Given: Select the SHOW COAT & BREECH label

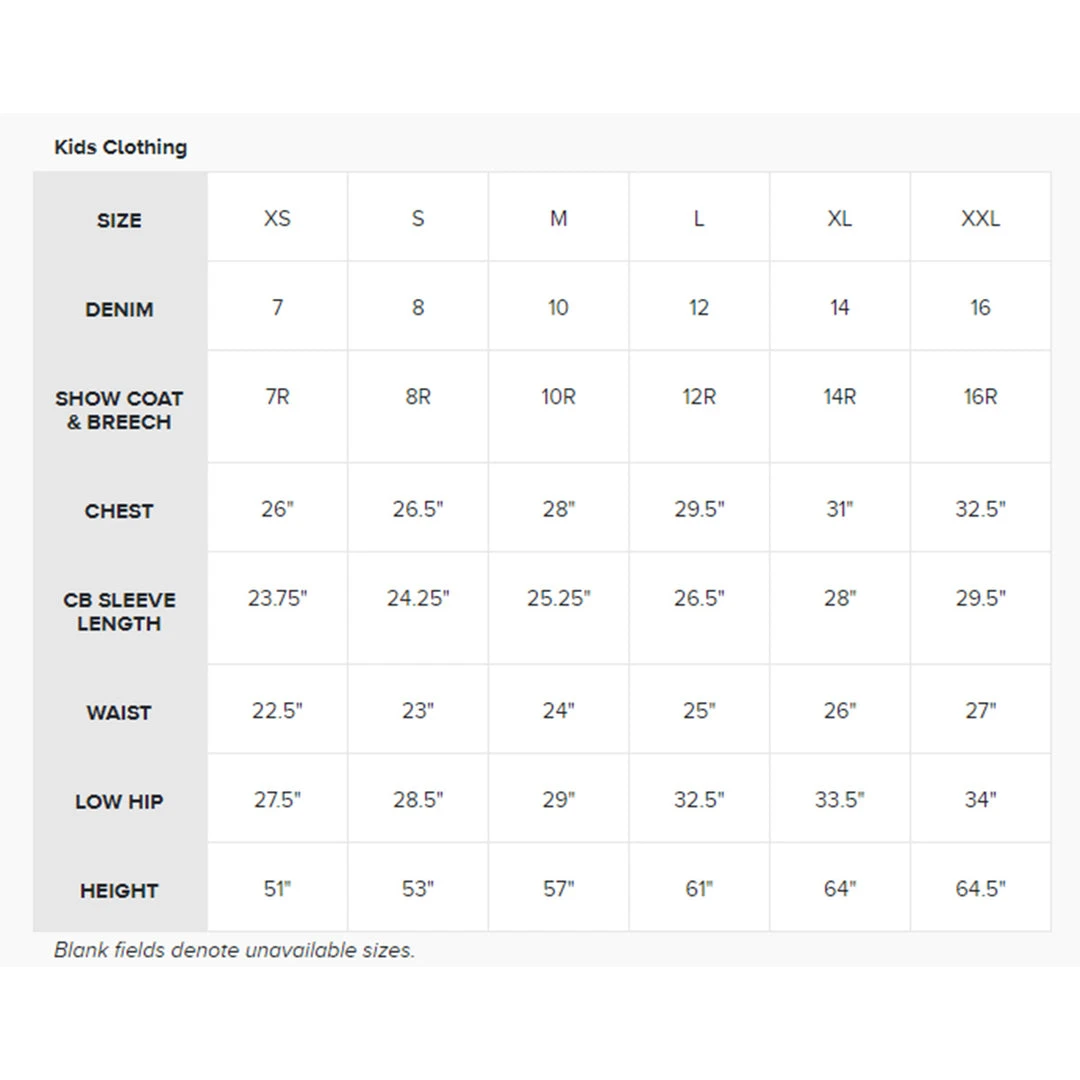Looking at the screenshot, I should pos(119,410).
